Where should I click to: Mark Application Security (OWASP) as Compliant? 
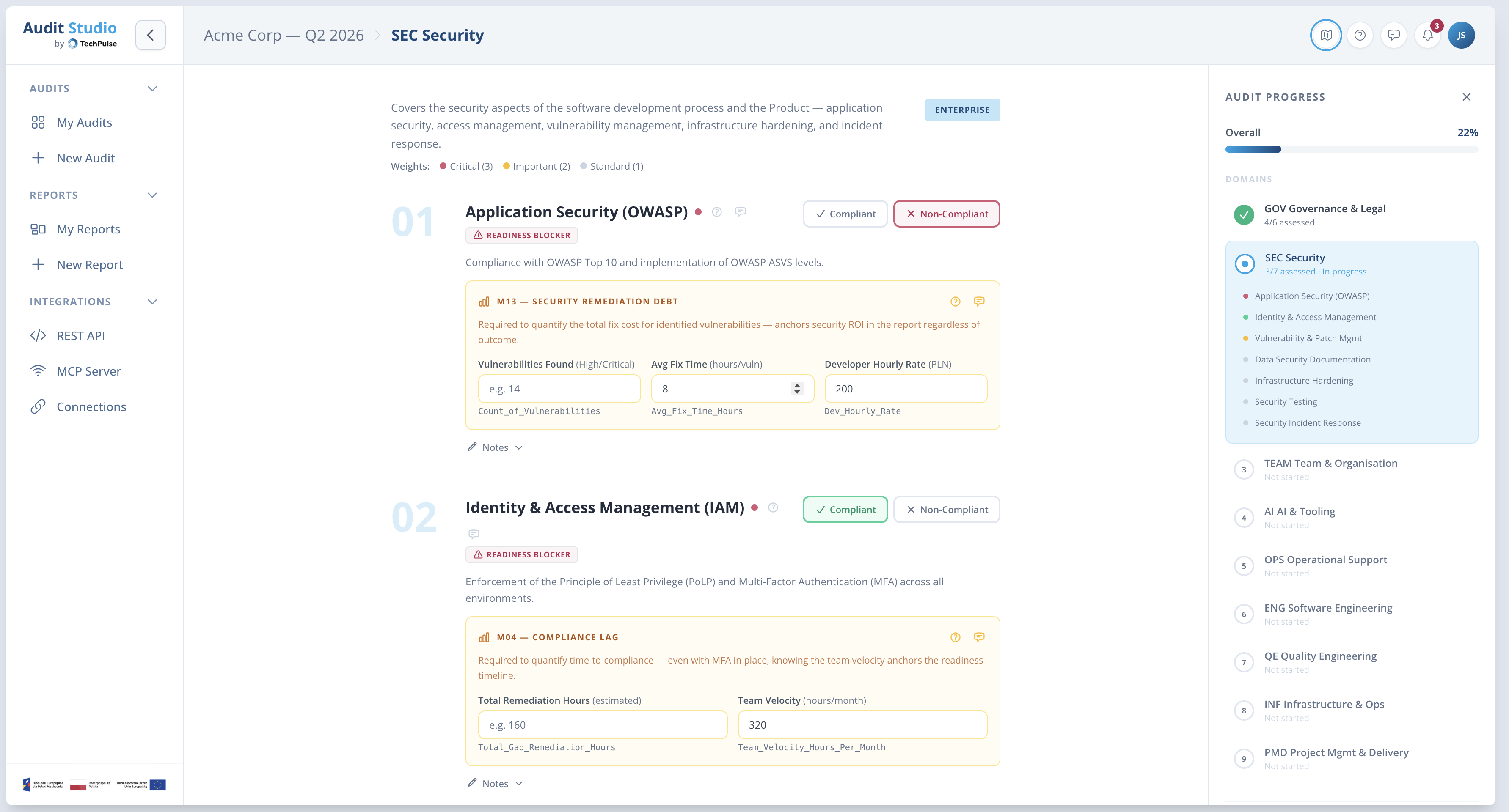[x=845, y=214]
